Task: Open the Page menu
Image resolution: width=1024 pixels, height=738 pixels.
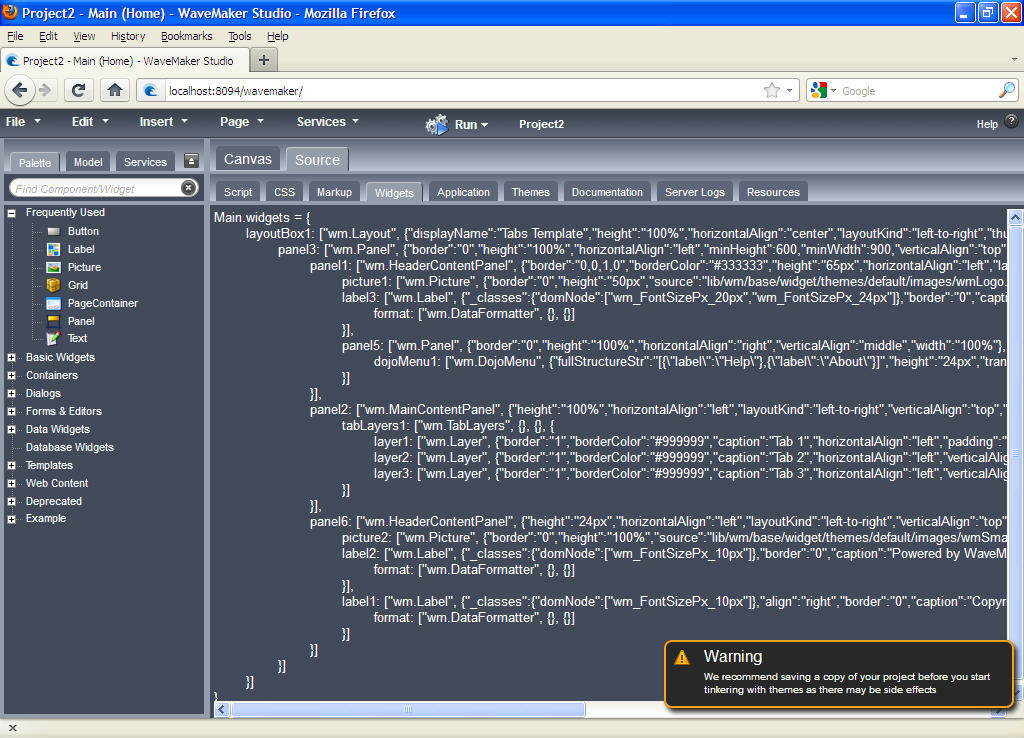Action: coord(242,121)
